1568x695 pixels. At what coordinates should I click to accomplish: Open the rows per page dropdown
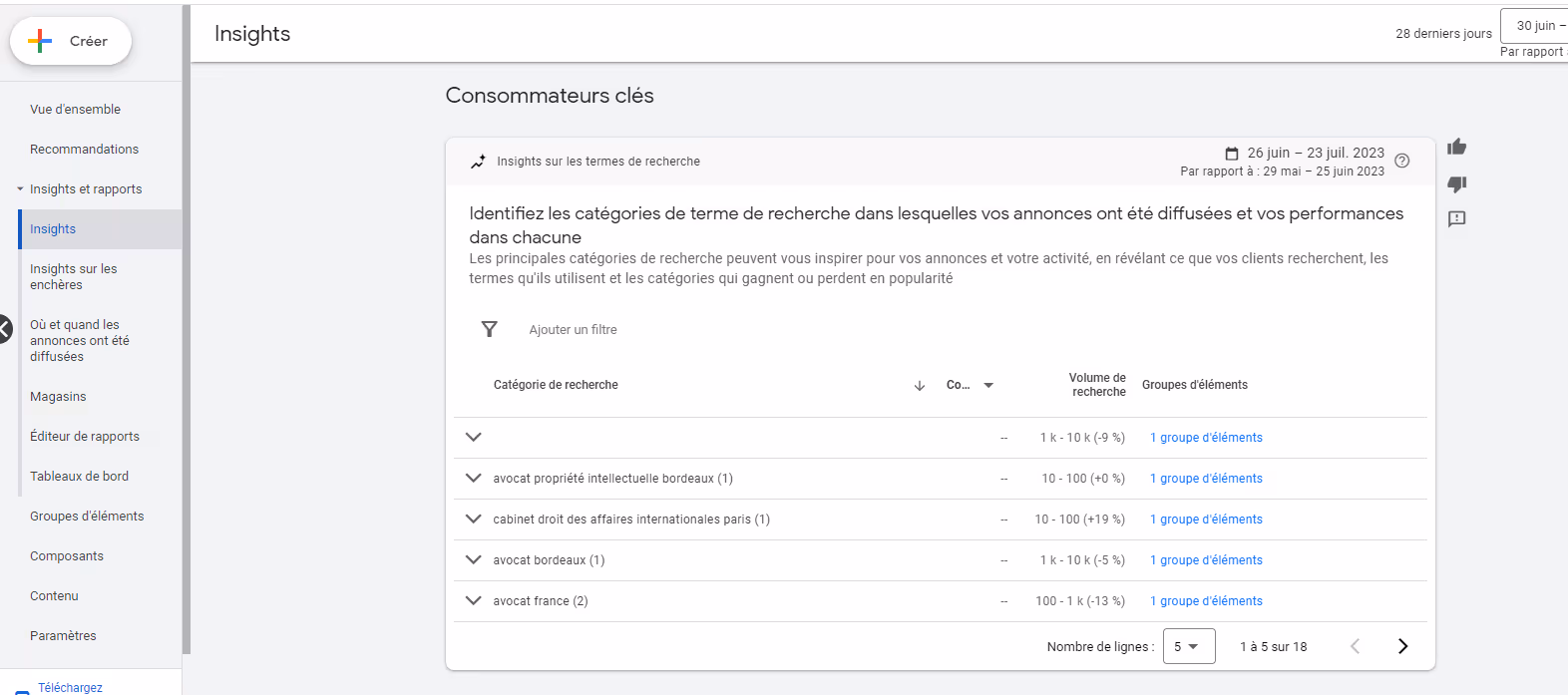point(1188,646)
